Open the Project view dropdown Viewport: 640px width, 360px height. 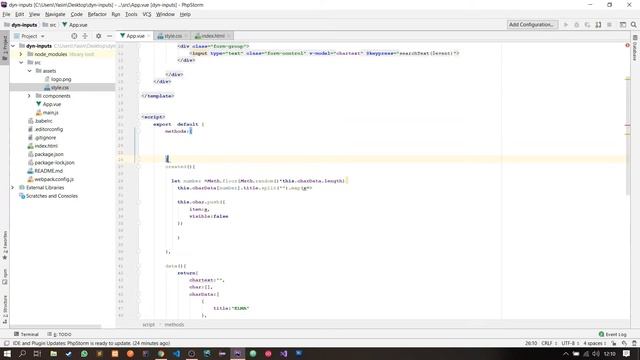click(x=29, y=36)
